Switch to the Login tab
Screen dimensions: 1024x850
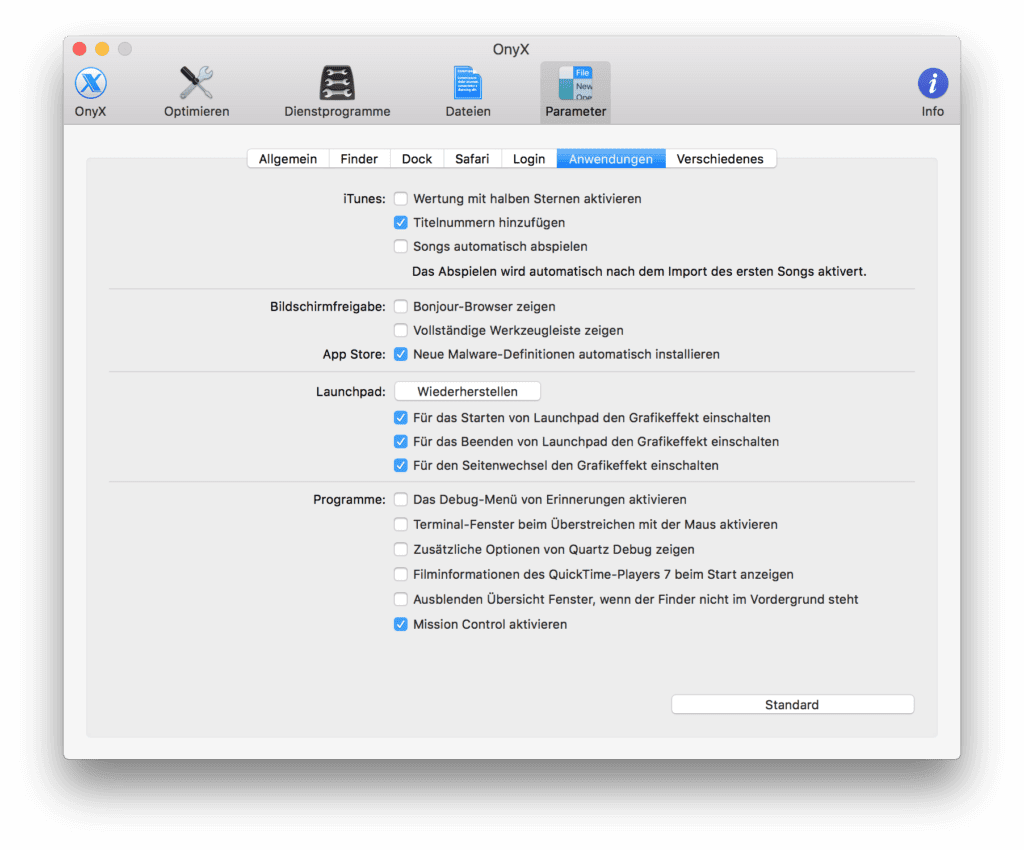click(x=529, y=159)
